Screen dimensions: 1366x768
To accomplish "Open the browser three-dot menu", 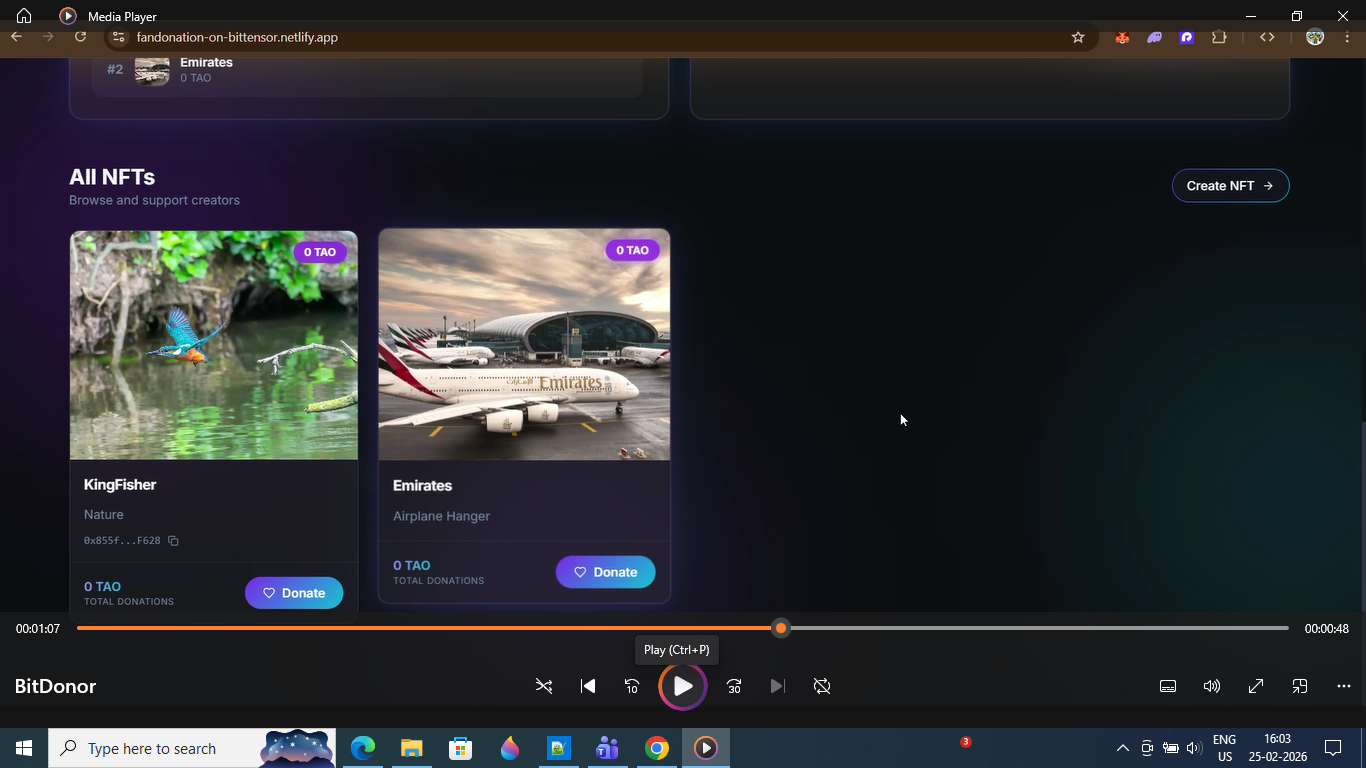I will [x=1347, y=37].
